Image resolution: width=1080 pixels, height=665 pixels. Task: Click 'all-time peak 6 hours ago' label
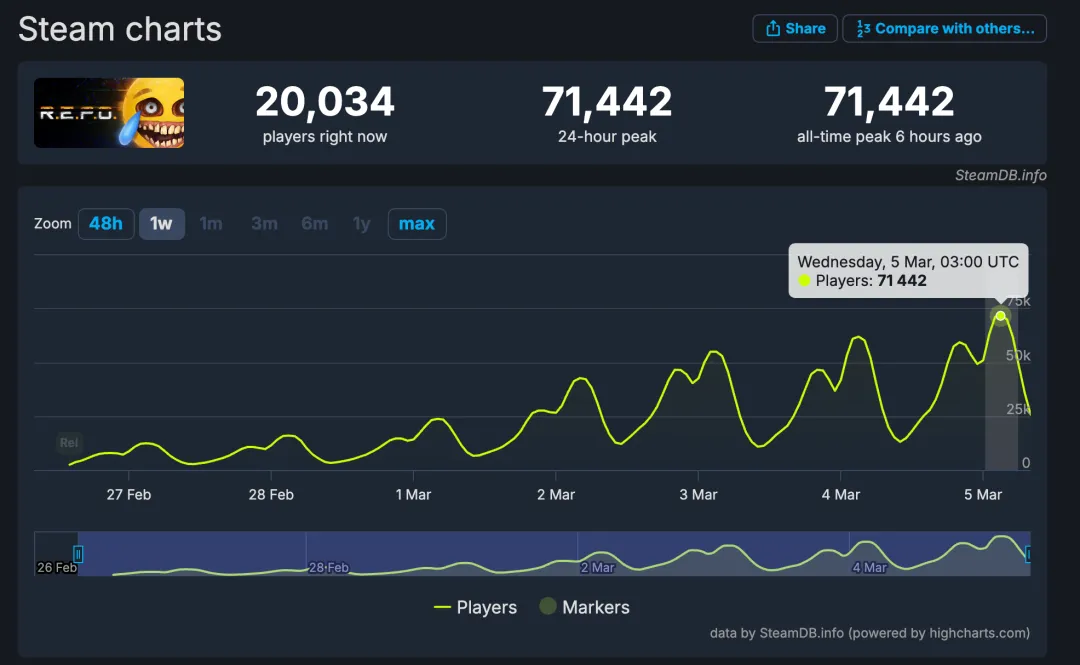point(889,136)
